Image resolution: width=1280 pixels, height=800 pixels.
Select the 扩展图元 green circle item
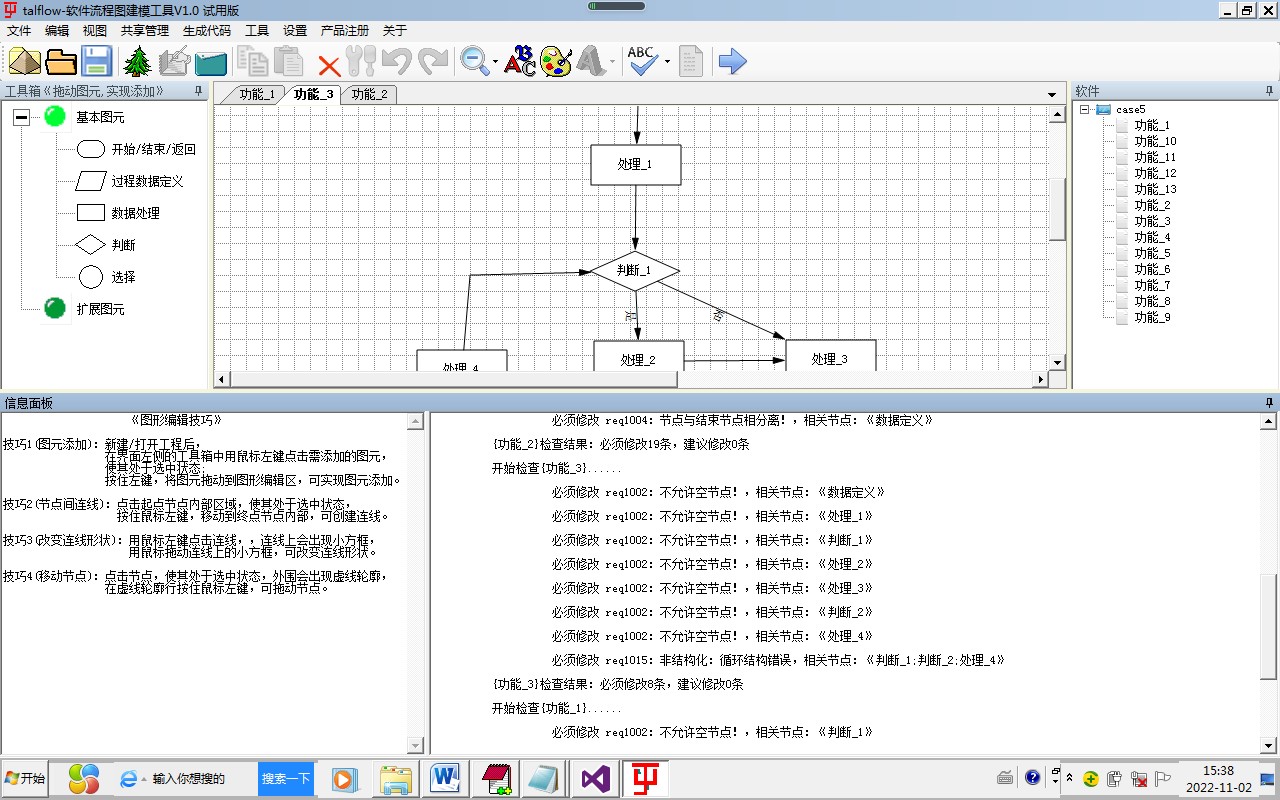(55, 309)
